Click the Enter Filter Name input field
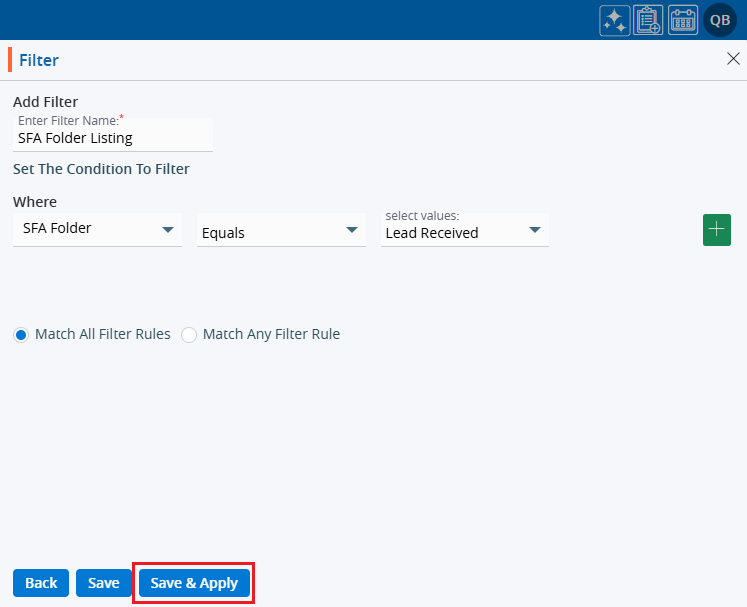The width and height of the screenshot is (747, 607). point(112,138)
